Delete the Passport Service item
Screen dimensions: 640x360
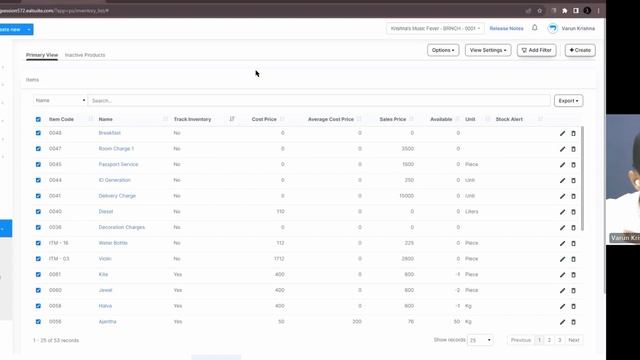[573, 164]
